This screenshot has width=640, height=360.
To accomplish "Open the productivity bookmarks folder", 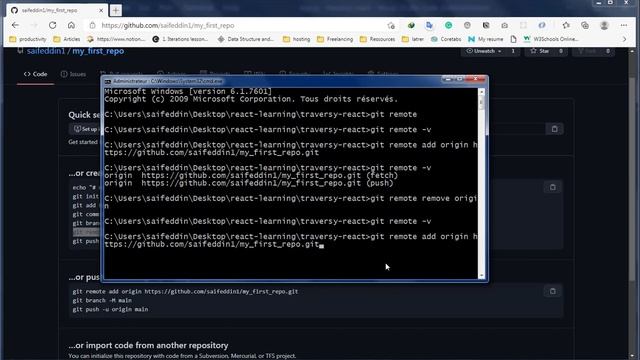I will pyautogui.click(x=28, y=39).
